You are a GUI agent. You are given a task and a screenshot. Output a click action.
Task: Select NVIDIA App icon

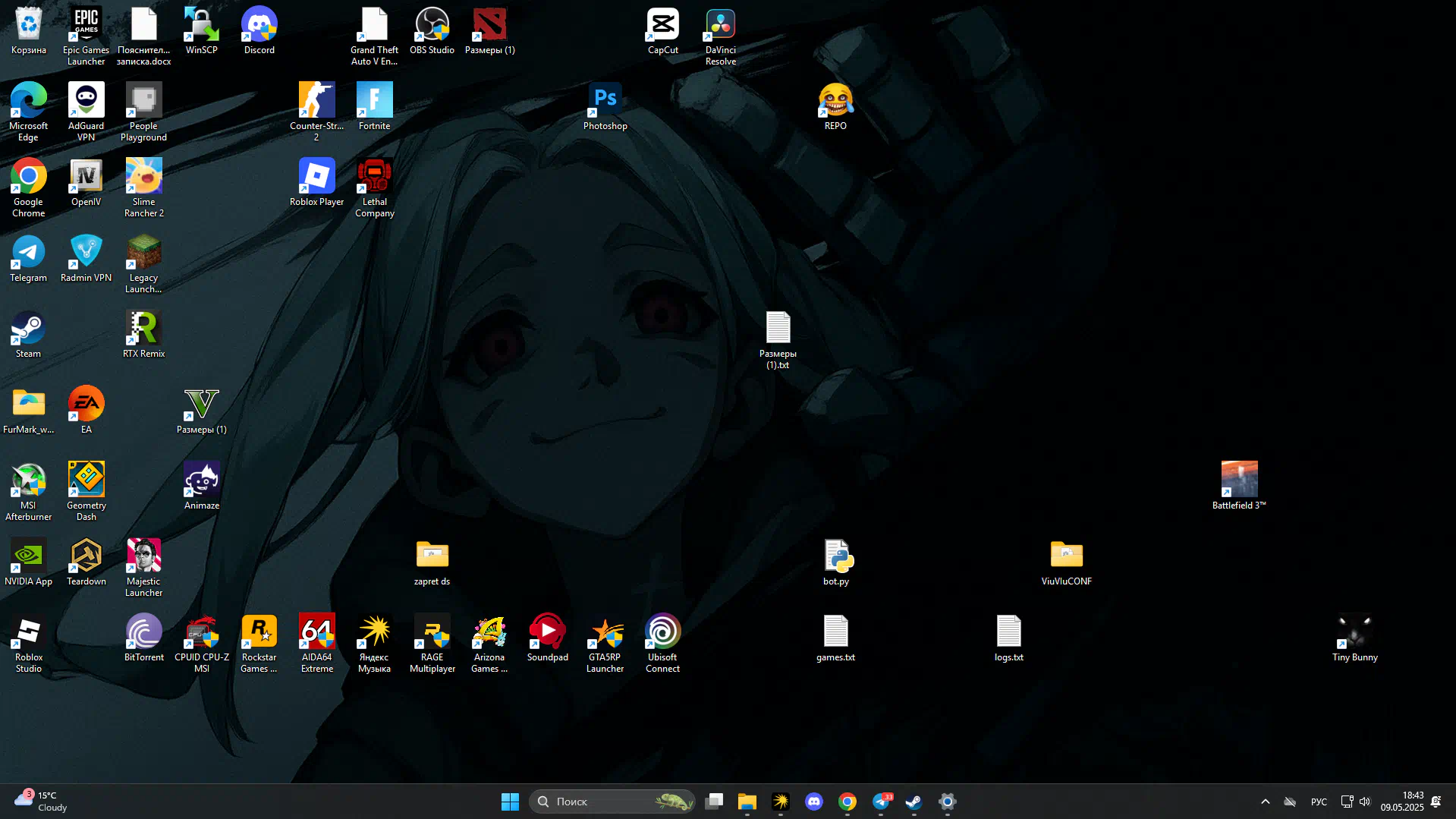[x=29, y=562]
